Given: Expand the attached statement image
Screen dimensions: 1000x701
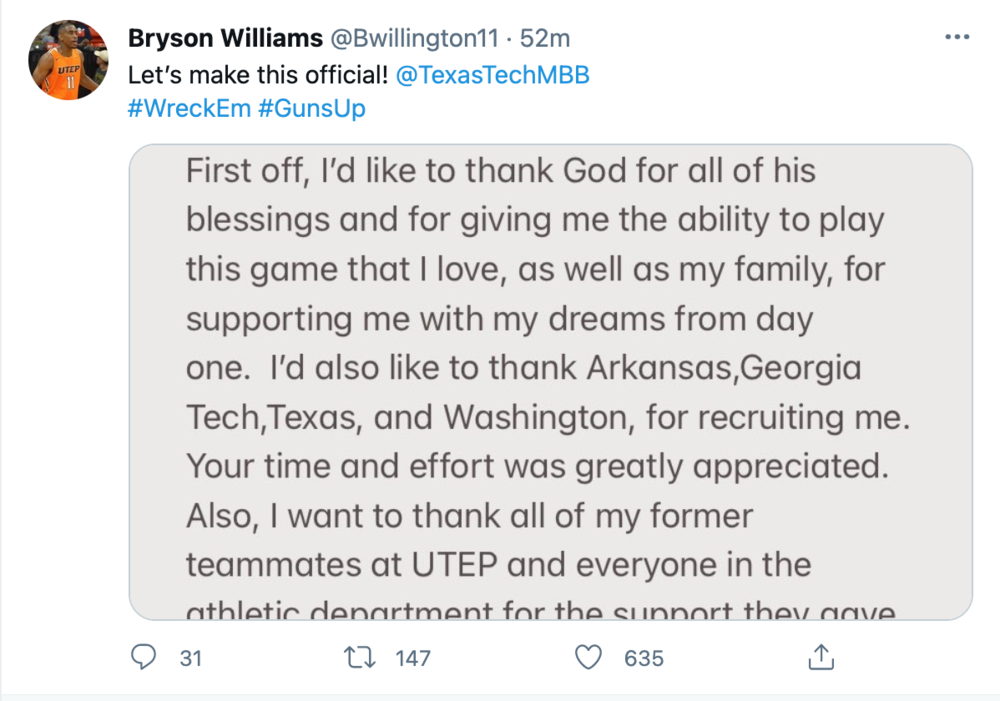Looking at the screenshot, I should [551, 382].
